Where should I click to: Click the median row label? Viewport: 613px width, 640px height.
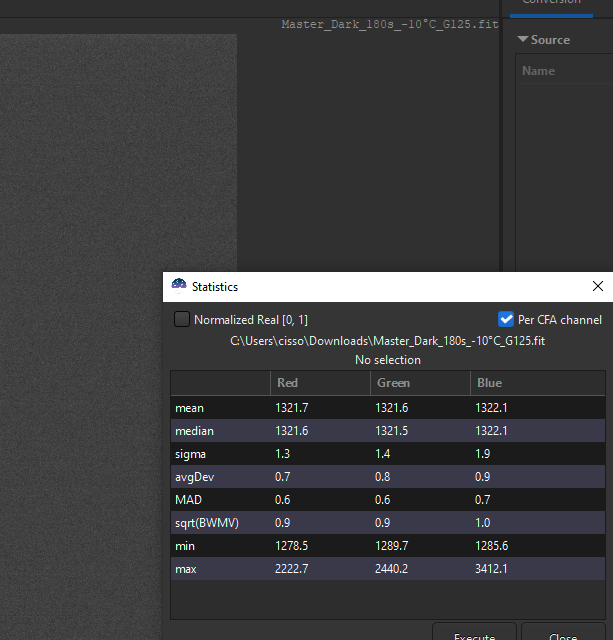pos(194,431)
